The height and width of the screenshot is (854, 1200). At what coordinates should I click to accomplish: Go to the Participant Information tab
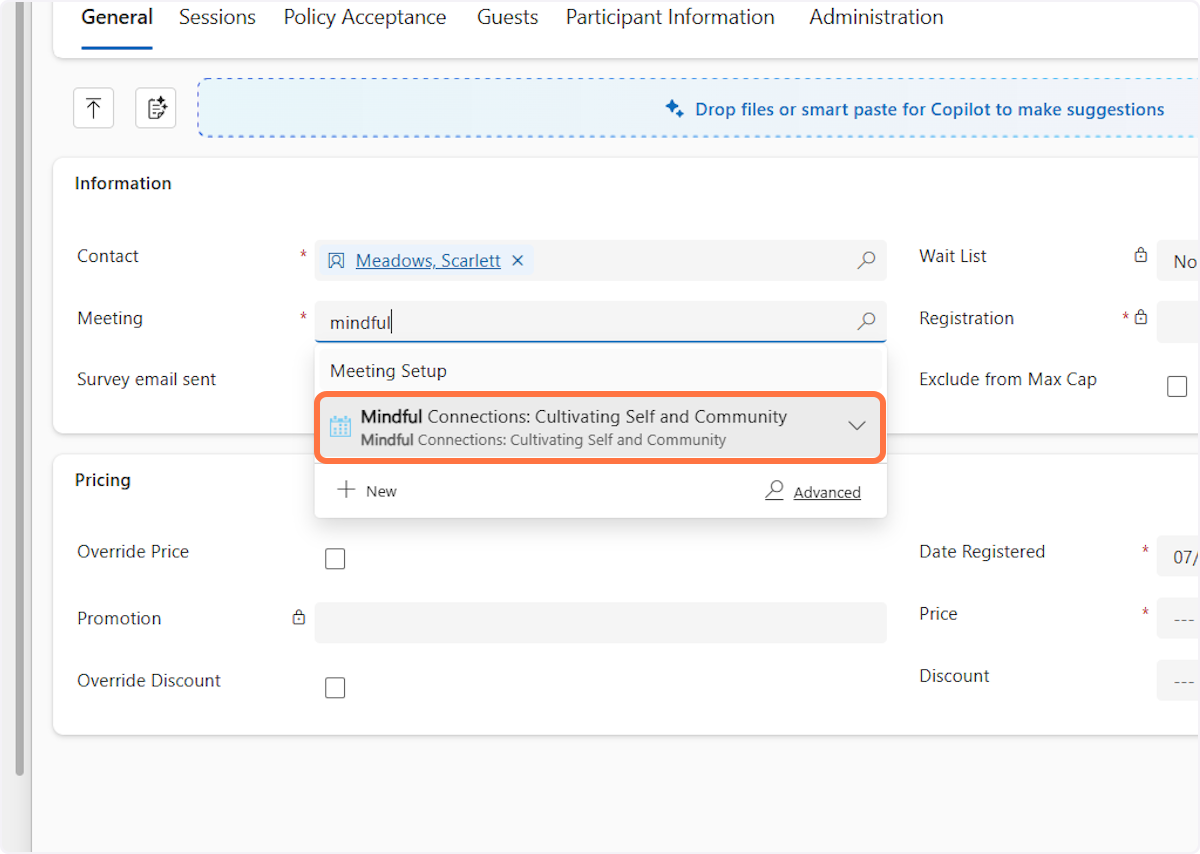tap(670, 17)
